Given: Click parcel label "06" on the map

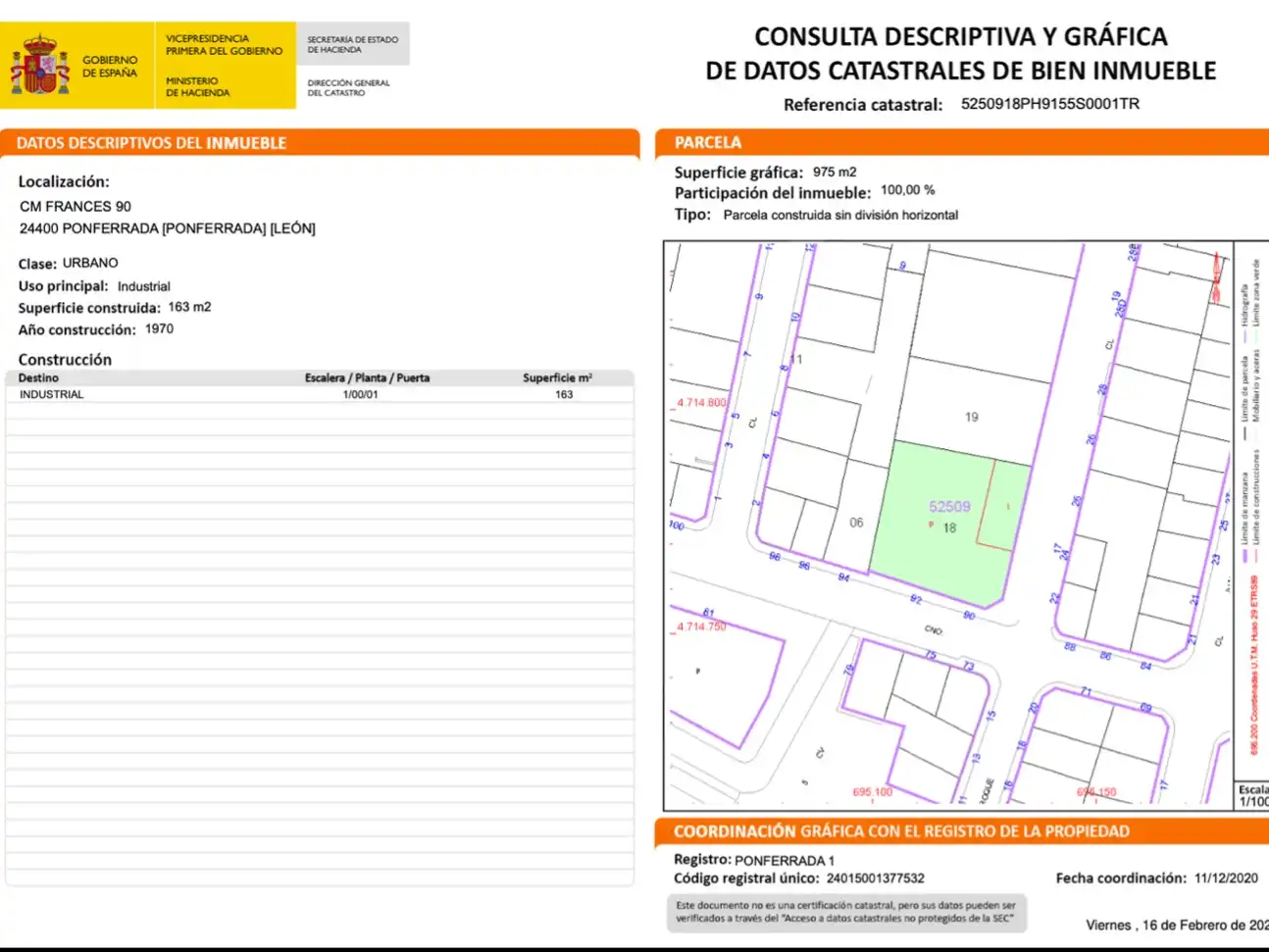Looking at the screenshot, I should 856,523.
